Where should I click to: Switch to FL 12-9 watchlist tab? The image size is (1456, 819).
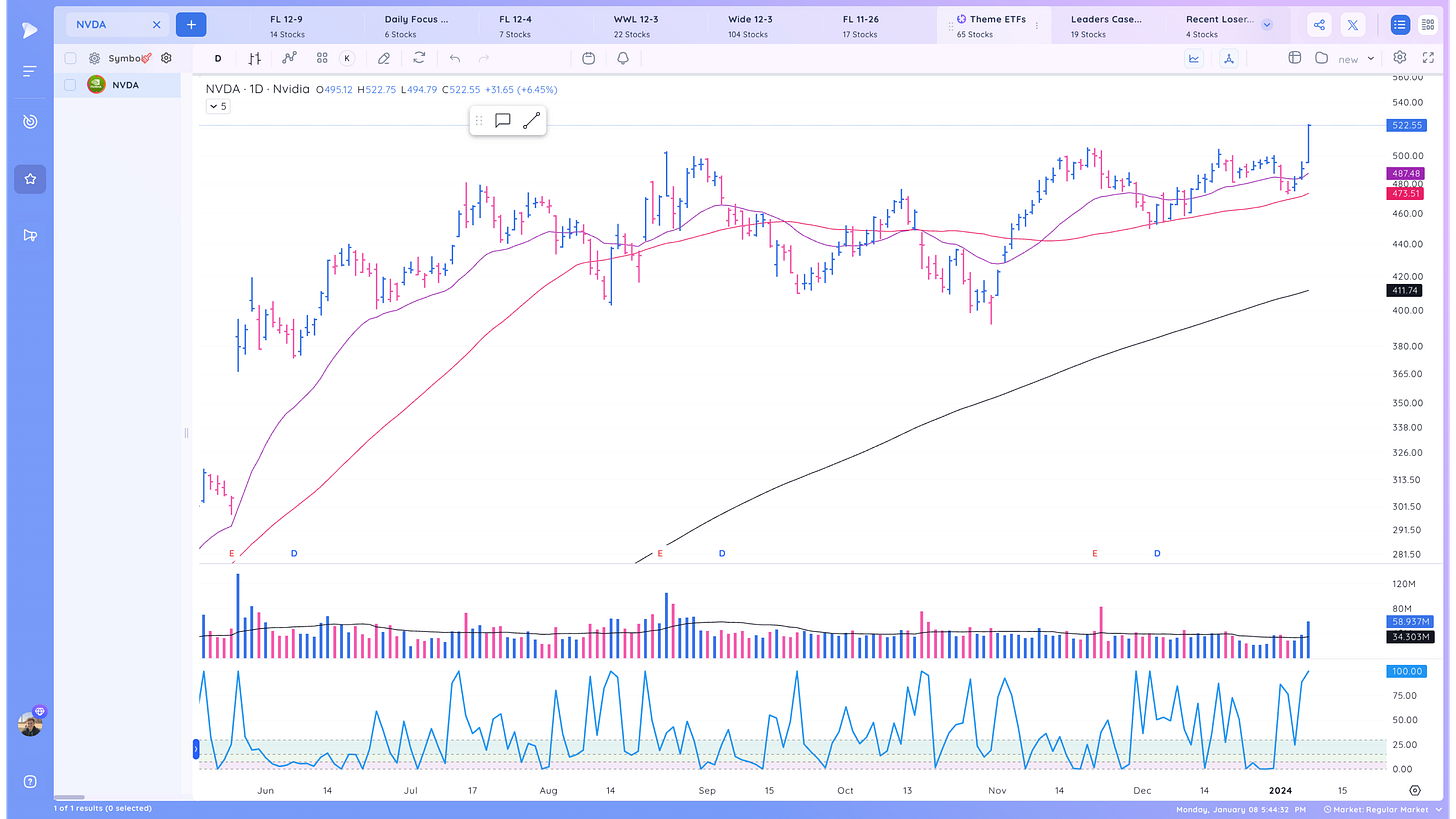point(310,26)
